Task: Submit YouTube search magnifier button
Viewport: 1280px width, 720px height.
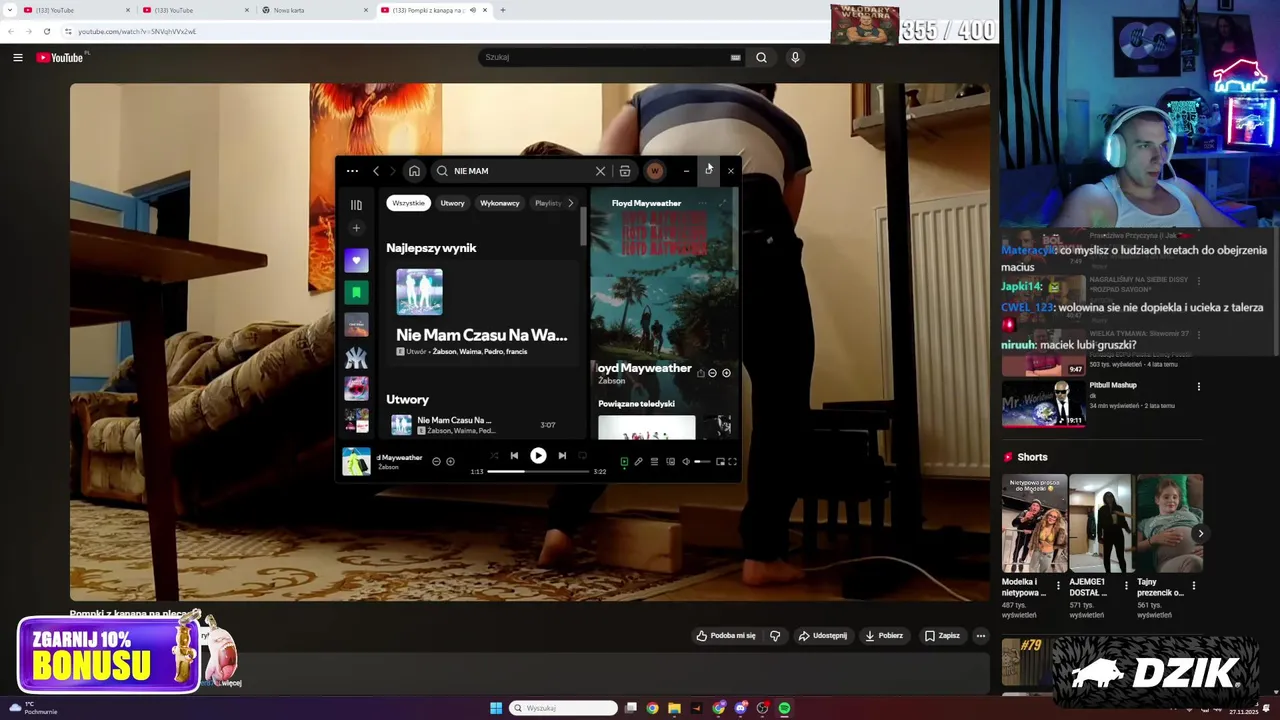Action: (x=761, y=58)
